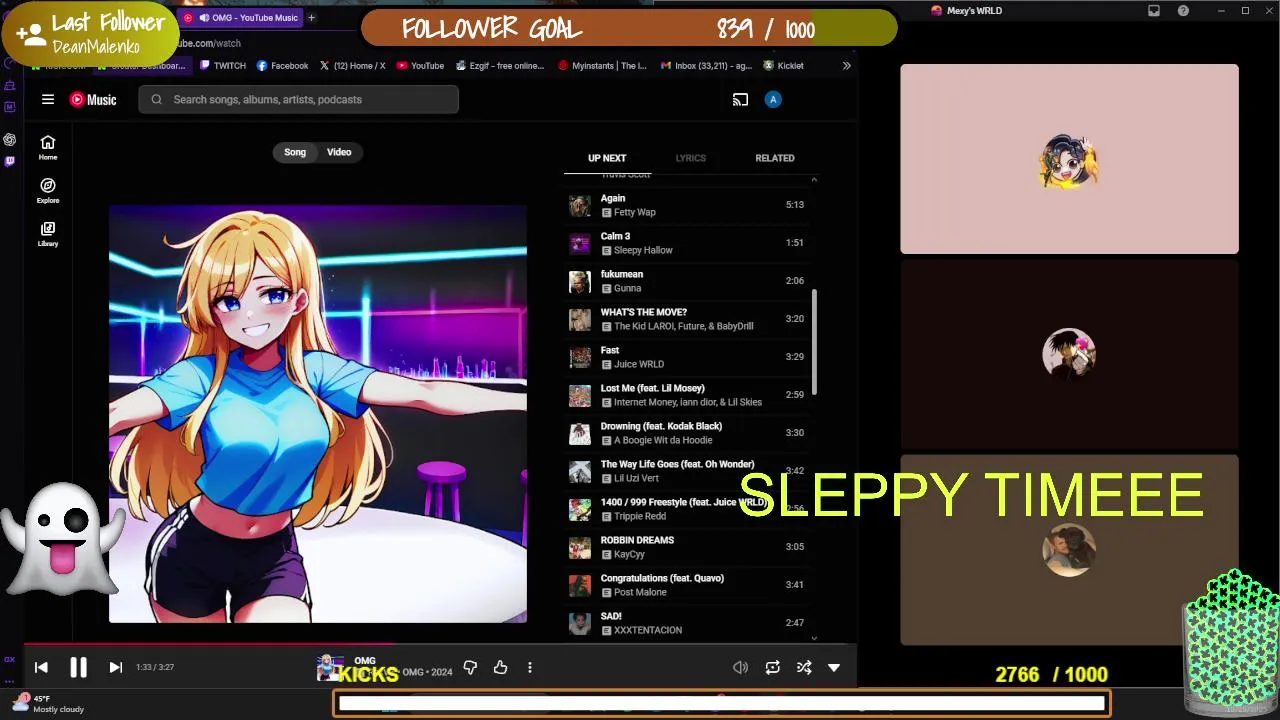Pause the current song
Viewport: 1280px width, 720px height.
[x=78, y=667]
